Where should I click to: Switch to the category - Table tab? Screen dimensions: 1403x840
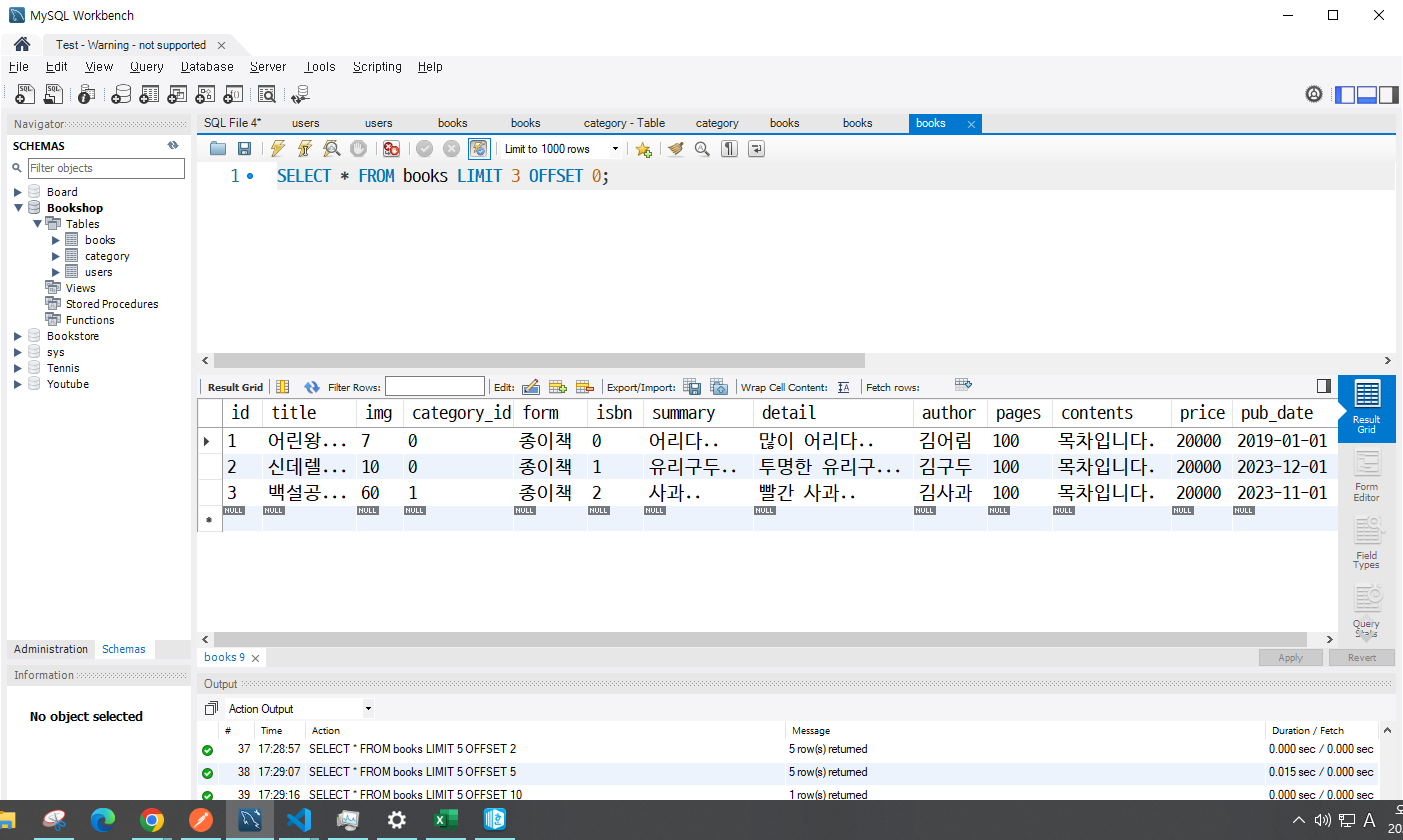(x=624, y=123)
